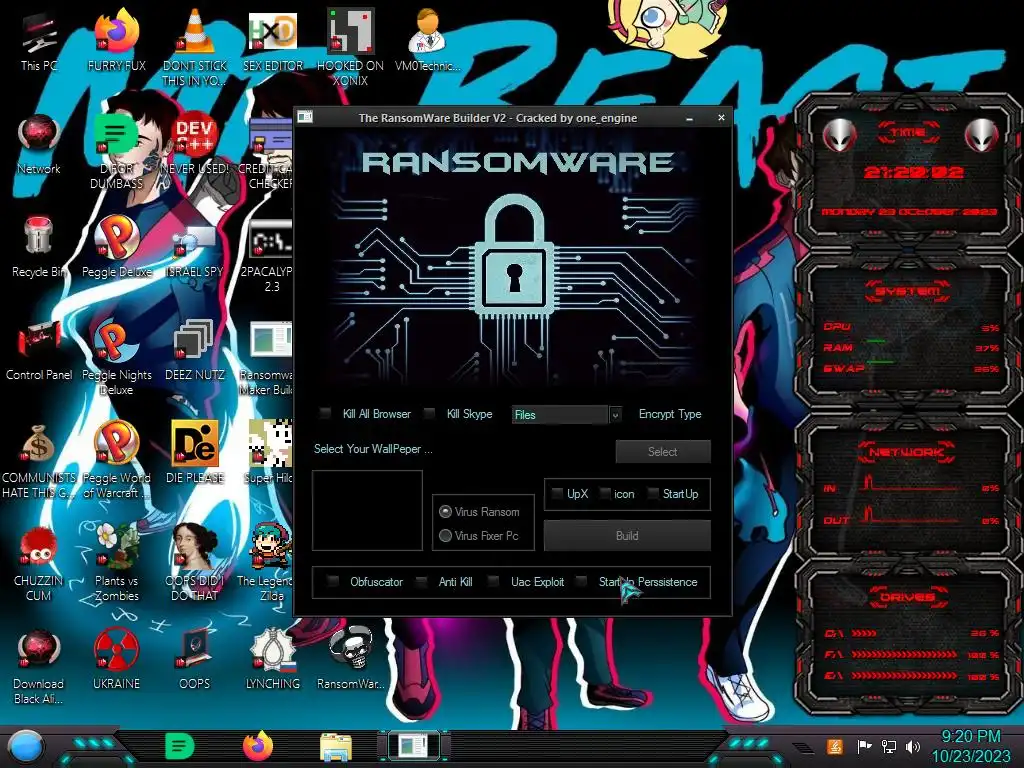The image size is (1024, 768).
Task: Click the Build button
Action: coord(627,536)
